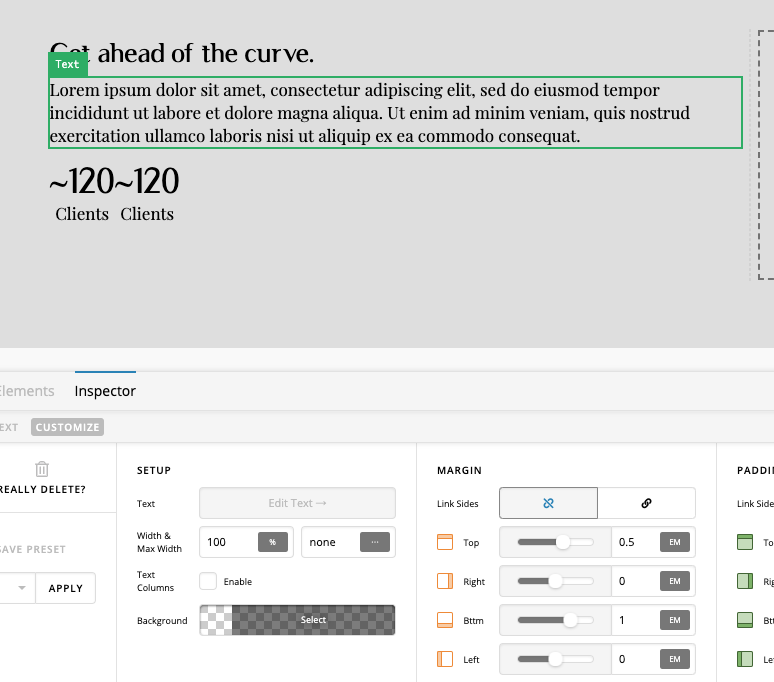Click the Edit Text button
Viewport: 774px width, 682px height.
[297, 503]
